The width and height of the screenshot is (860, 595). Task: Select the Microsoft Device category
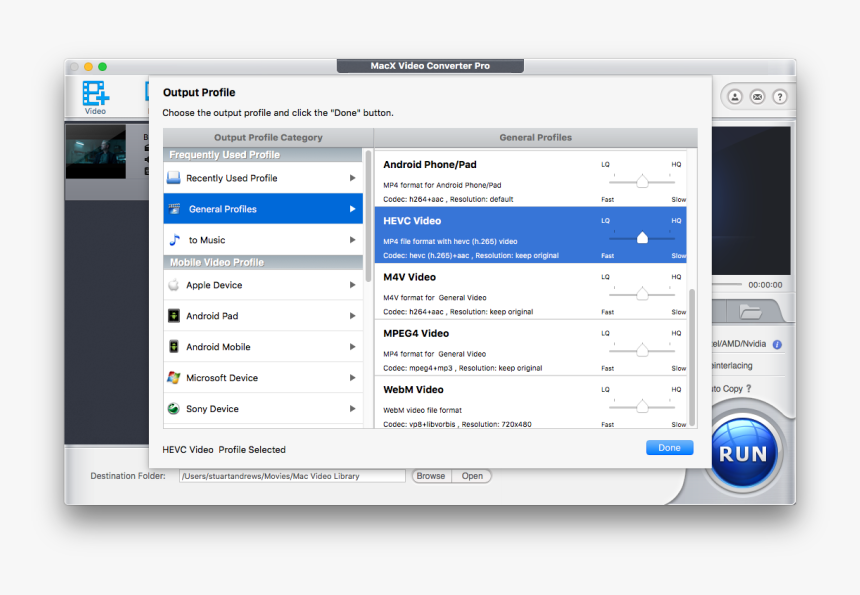pos(264,378)
